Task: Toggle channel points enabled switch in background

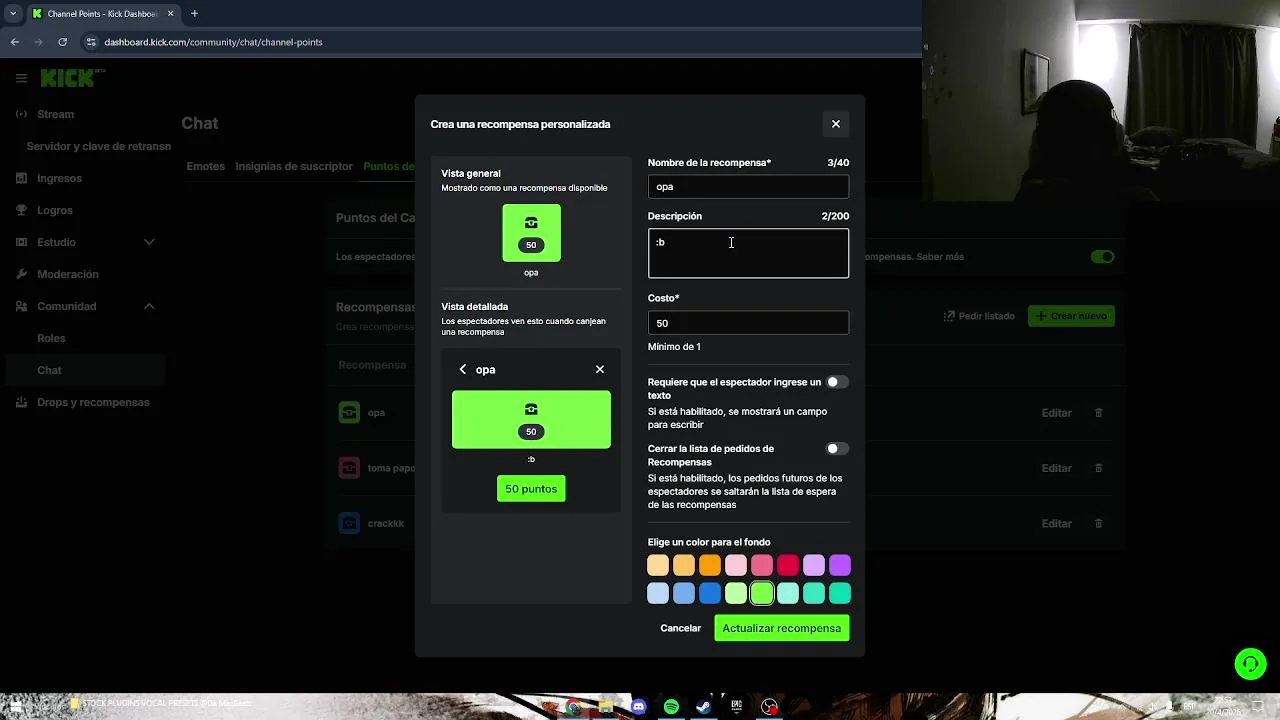Action: click(x=1102, y=257)
